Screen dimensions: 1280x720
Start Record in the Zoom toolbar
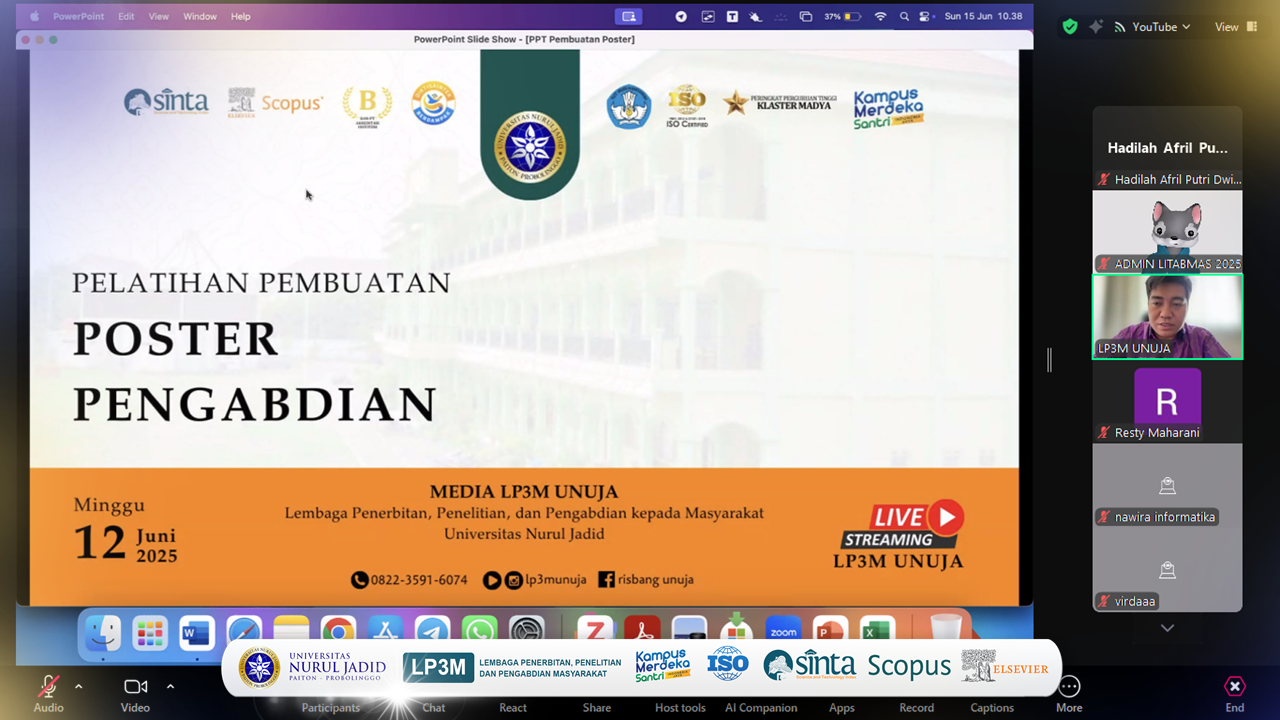coord(917,707)
